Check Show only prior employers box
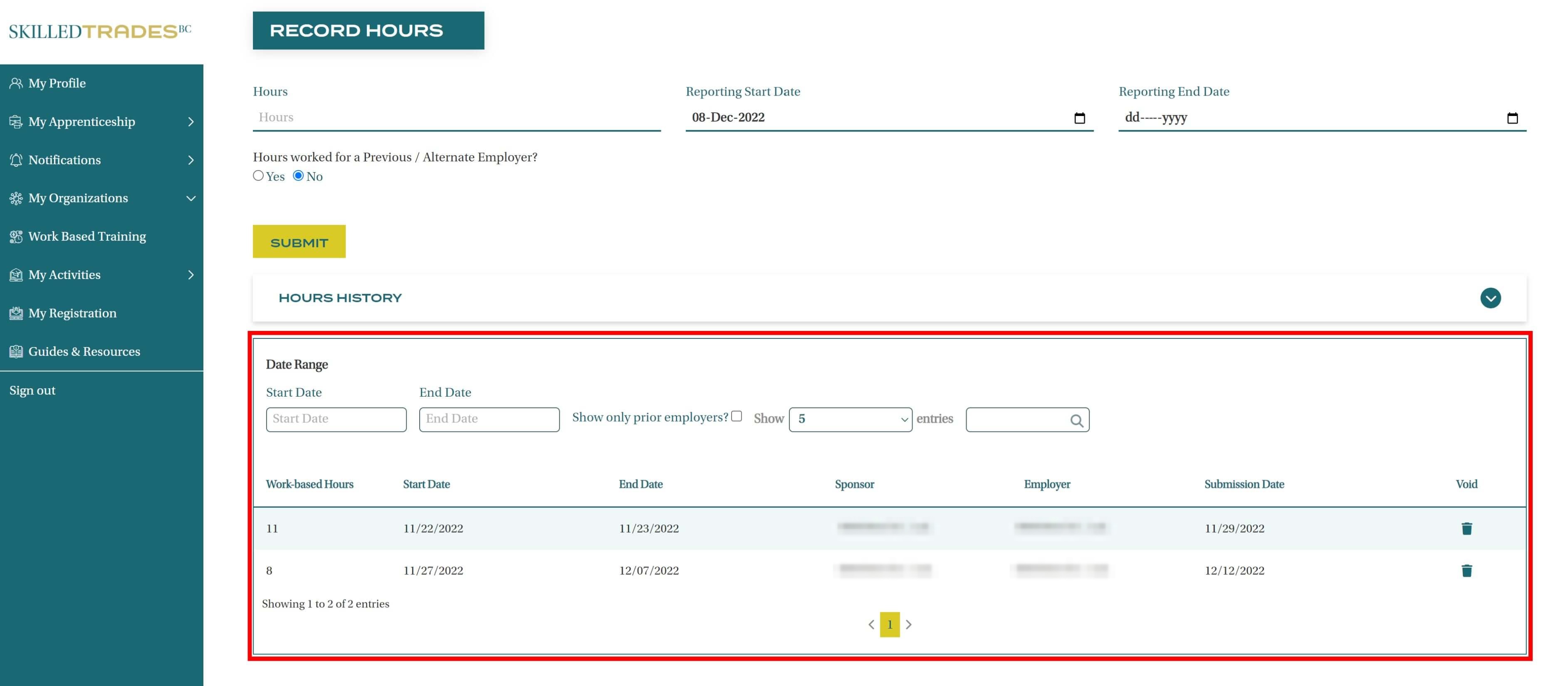The width and height of the screenshot is (1568, 686). 737,416
